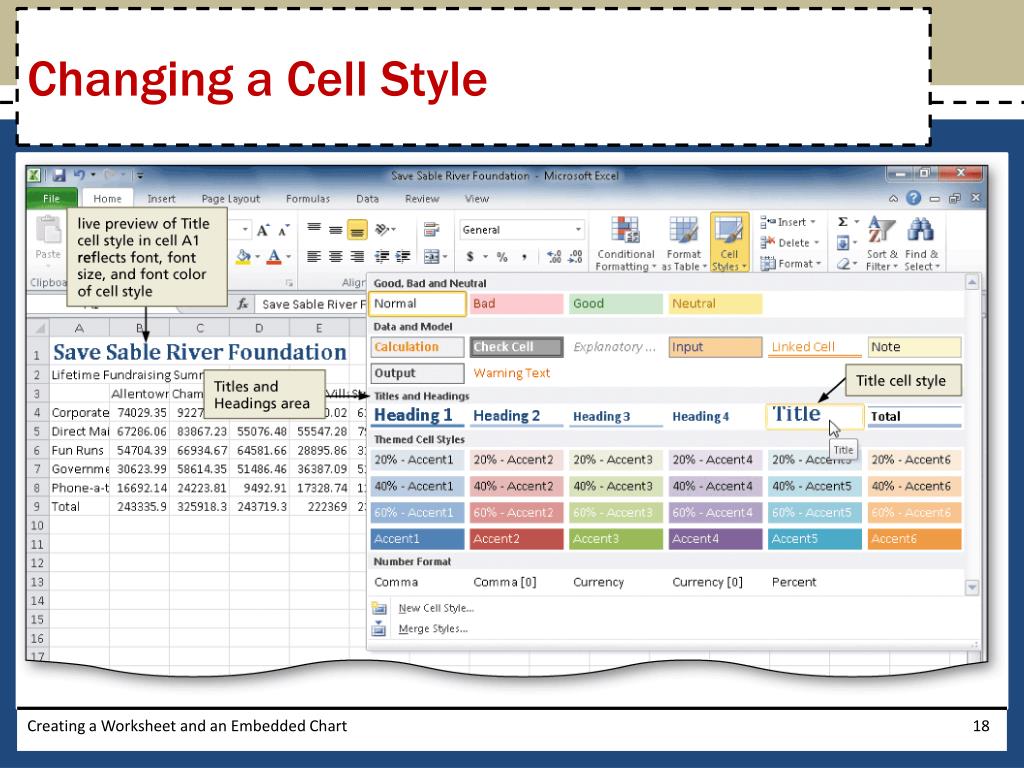Choose the Accent1 blue swatch
The image size is (1024, 768).
click(x=417, y=539)
